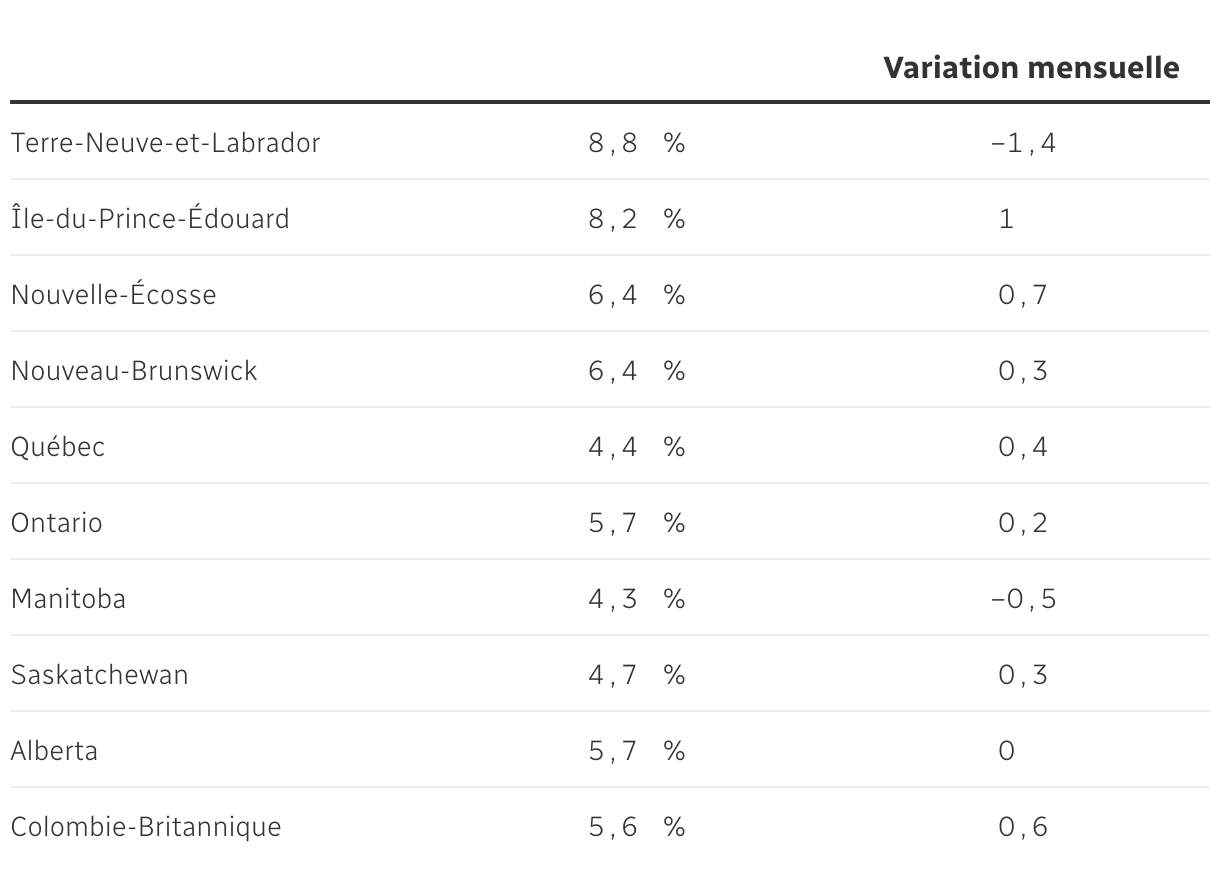The image size is (1220, 872).
Task: Click the 8,8 % rate for Terre-Neuve-et-Labrador
Action: tap(637, 143)
